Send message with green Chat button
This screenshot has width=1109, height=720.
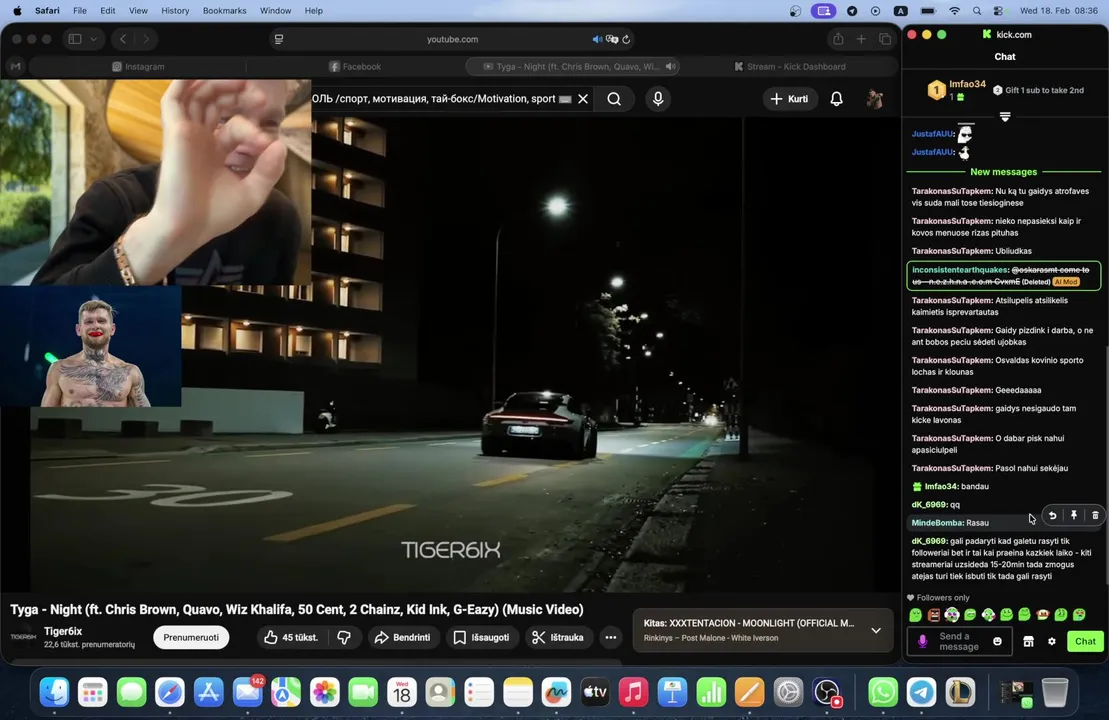(x=1085, y=641)
